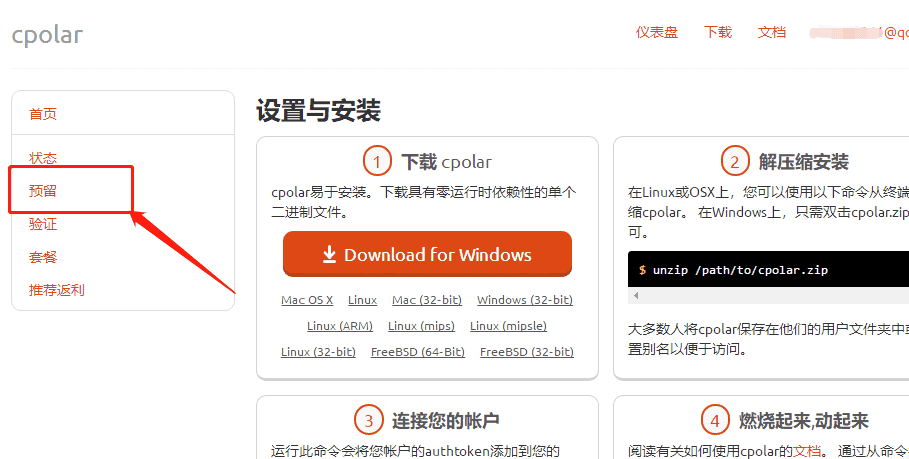Download the Linux version

(x=362, y=300)
